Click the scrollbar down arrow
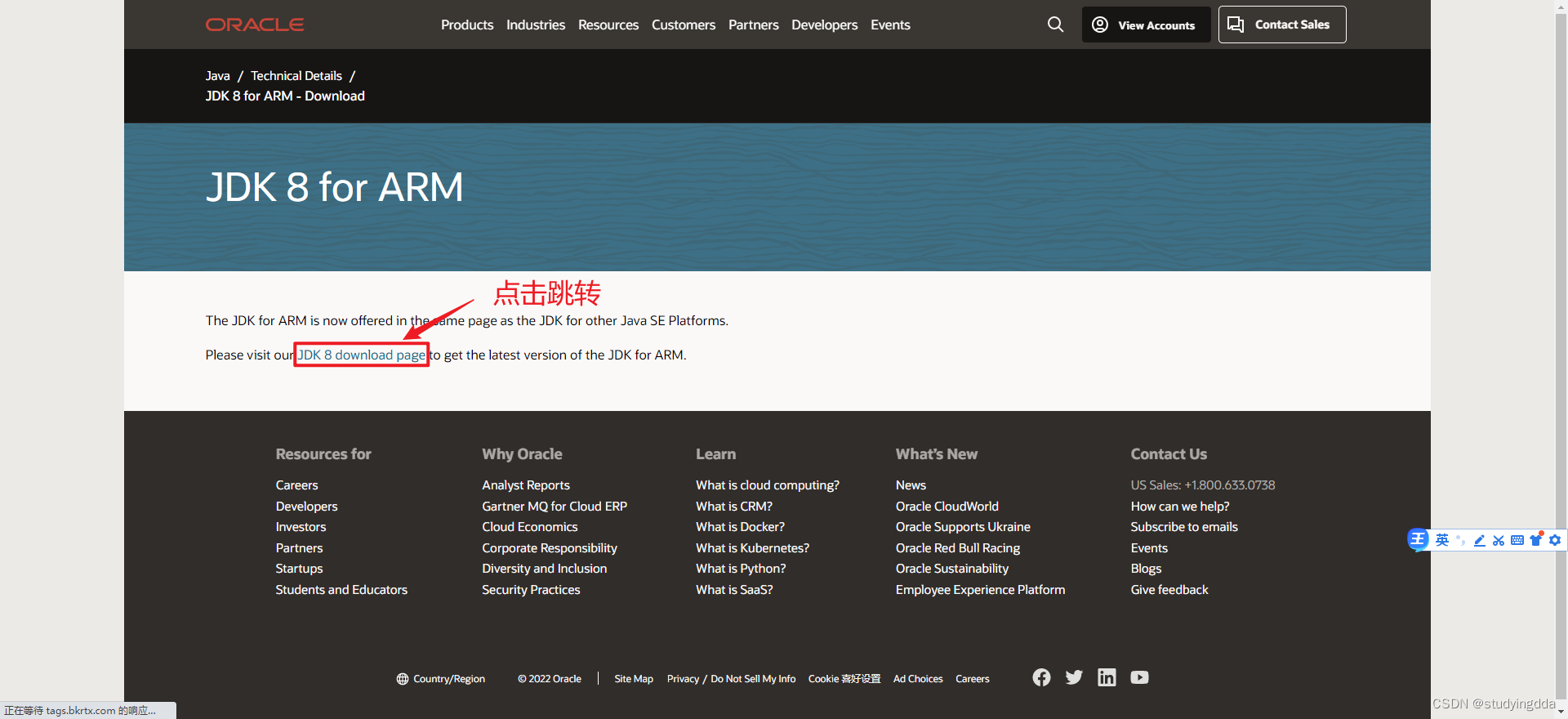Image resolution: width=1568 pixels, height=719 pixels. 1561,712
